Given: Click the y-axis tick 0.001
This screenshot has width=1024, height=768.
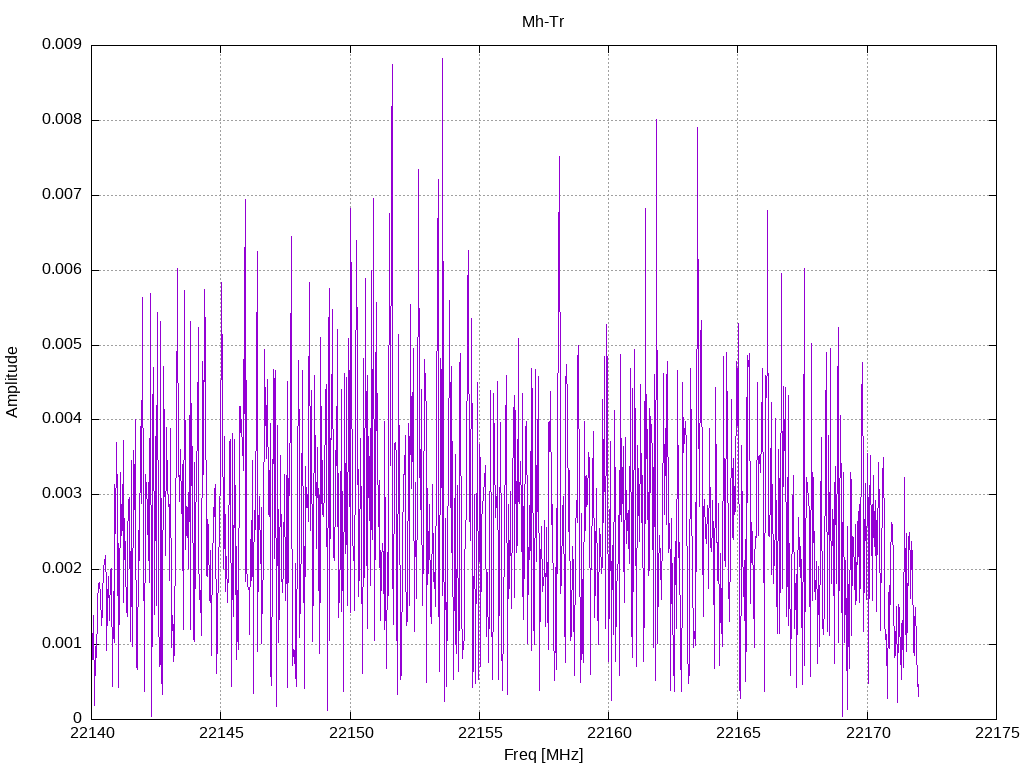Looking at the screenshot, I should pyautogui.click(x=62, y=643).
